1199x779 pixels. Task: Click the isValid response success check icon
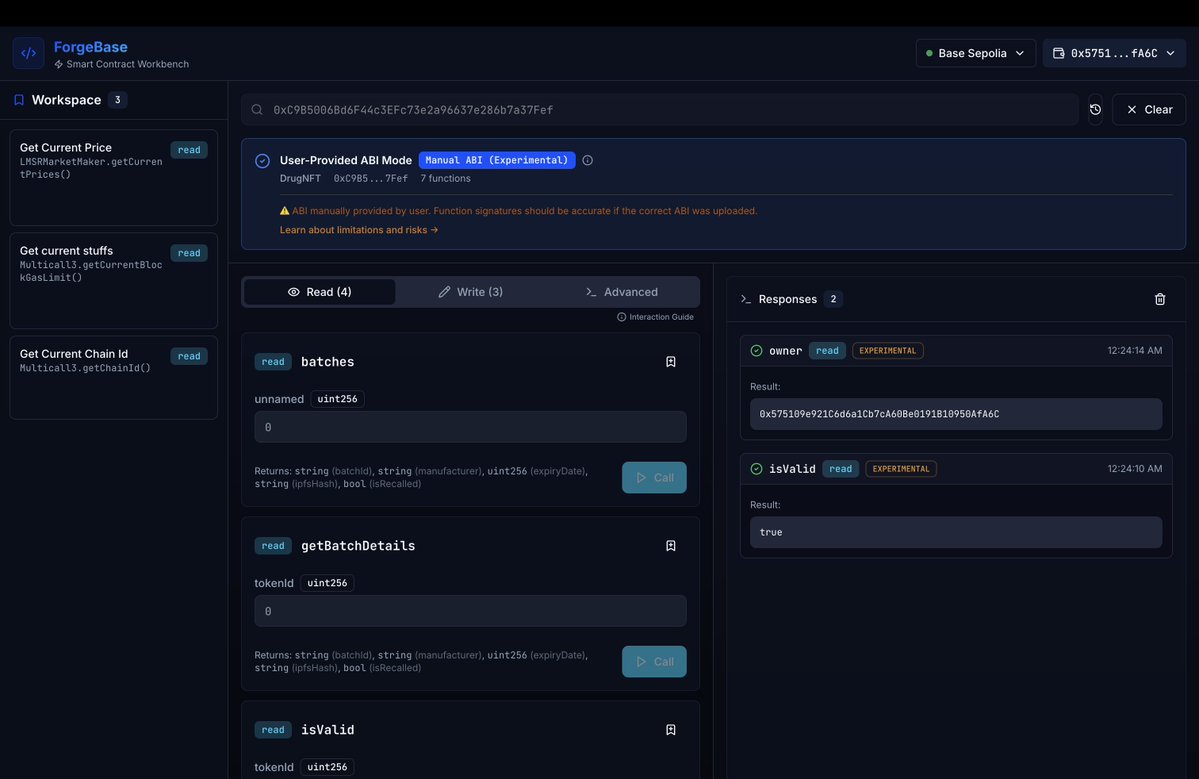[x=756, y=469]
